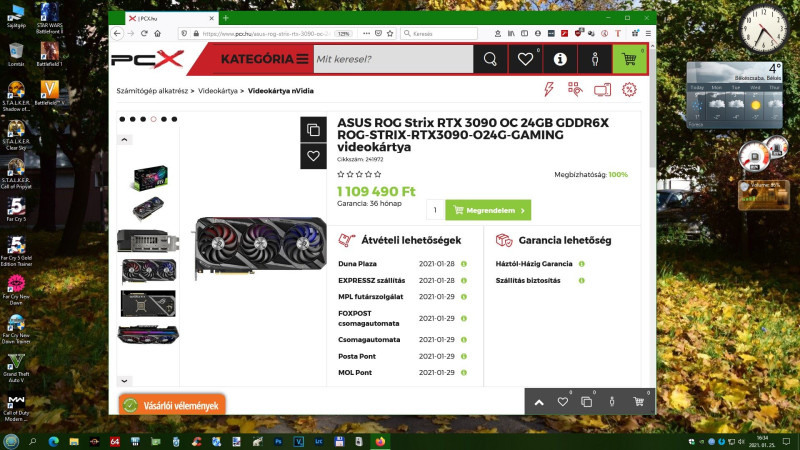Screen dimensions: 800x450
Task: Open Photoshop from the taskbar
Action: coord(278,442)
